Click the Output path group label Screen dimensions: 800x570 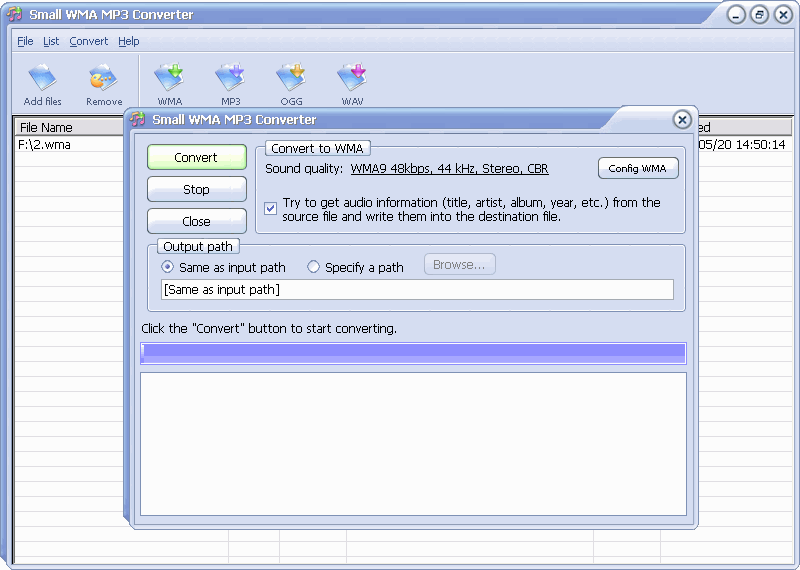click(x=197, y=246)
